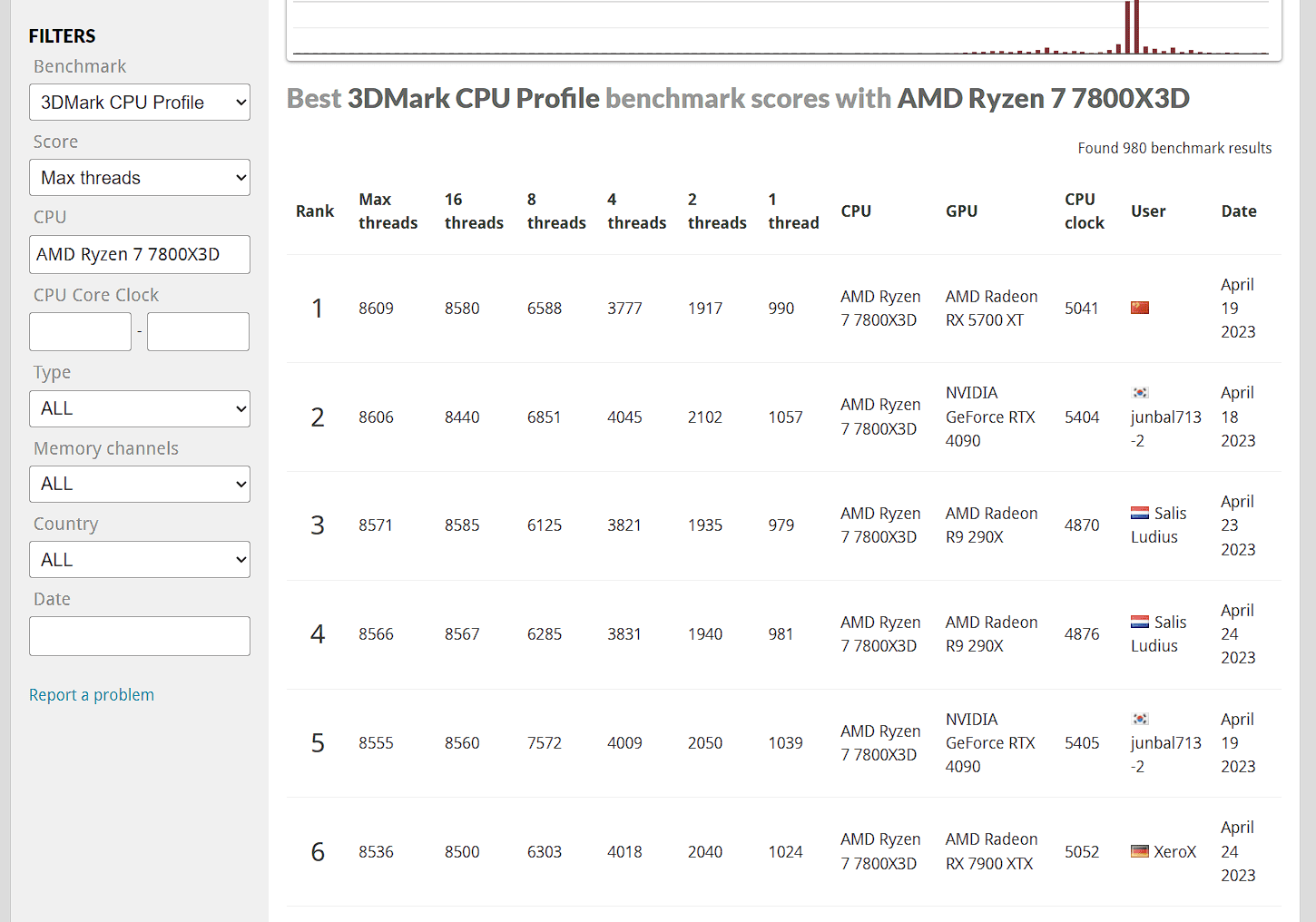Expand the Memory channels dropdown
The width and height of the screenshot is (1316, 922).
coord(140,484)
